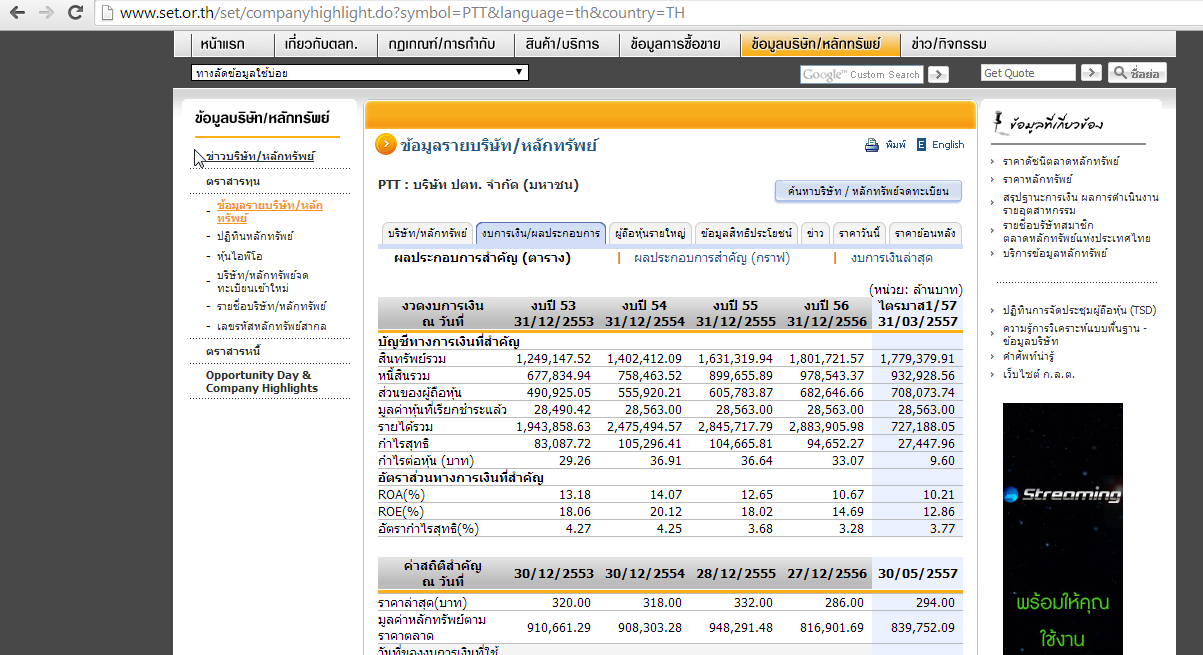This screenshot has width=1203, height=655.
Task: Open ปฏิทินหลักทรัพย์ sidebar link
Action: tap(256, 236)
